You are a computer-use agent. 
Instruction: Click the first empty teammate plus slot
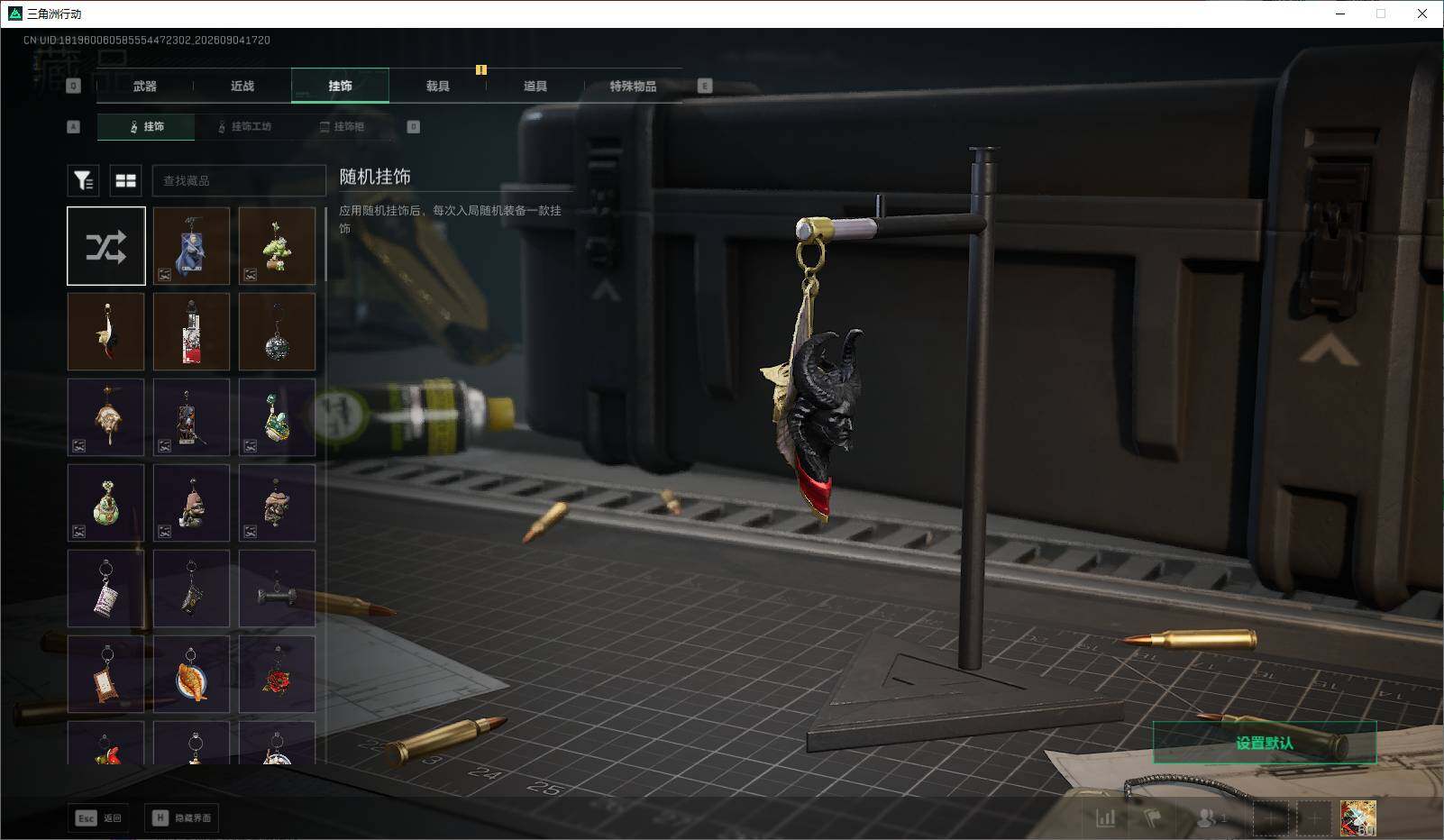pyautogui.click(x=1271, y=818)
